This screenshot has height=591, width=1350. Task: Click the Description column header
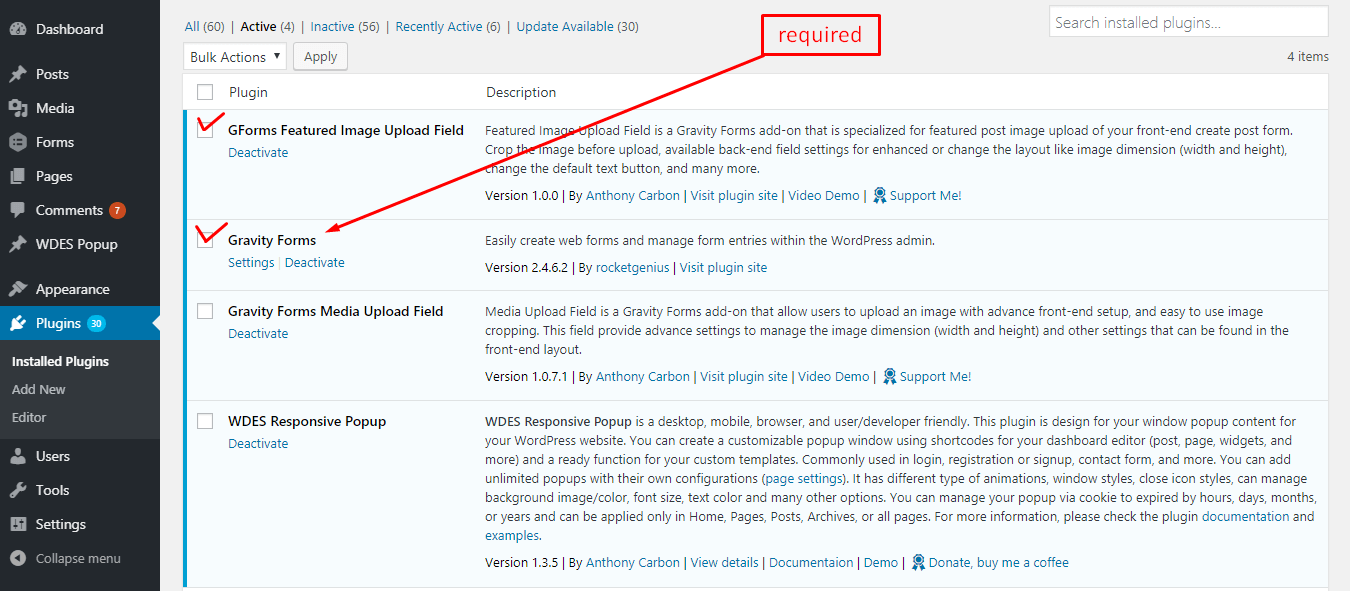point(521,92)
